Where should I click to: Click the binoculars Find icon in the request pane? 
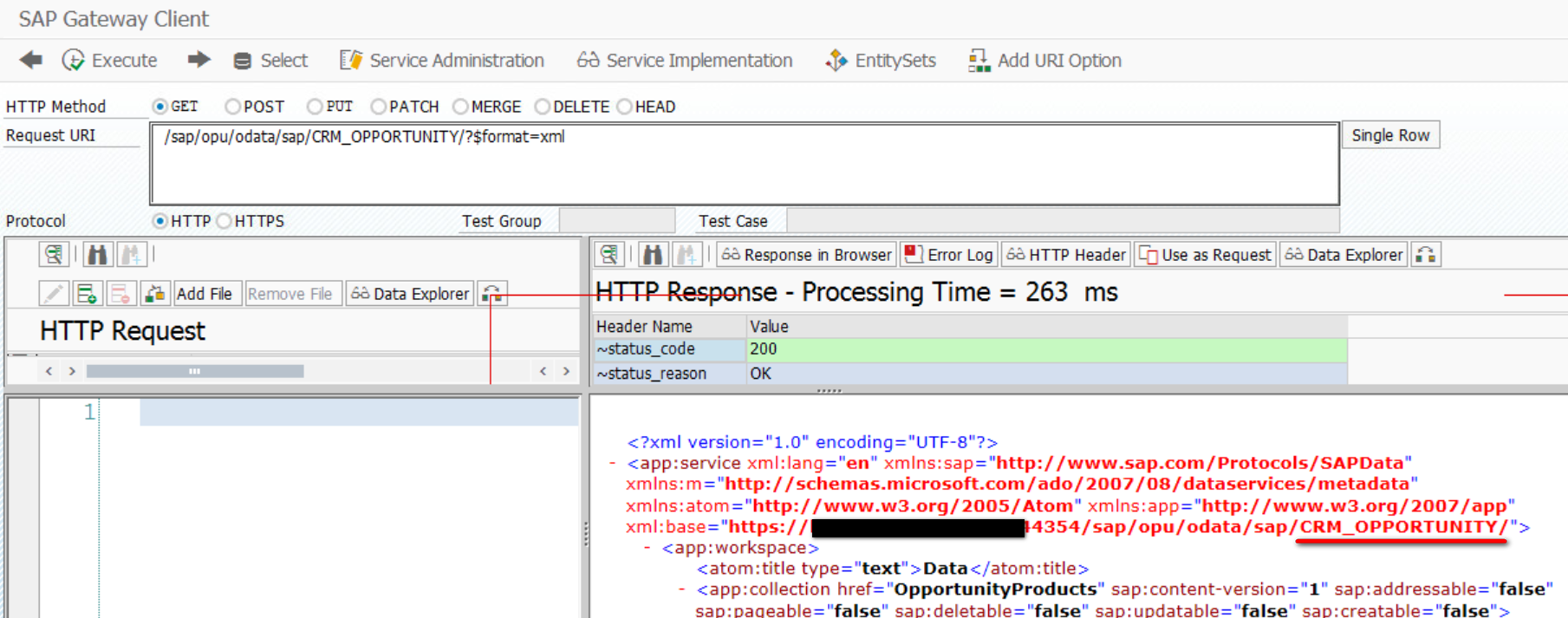(98, 254)
